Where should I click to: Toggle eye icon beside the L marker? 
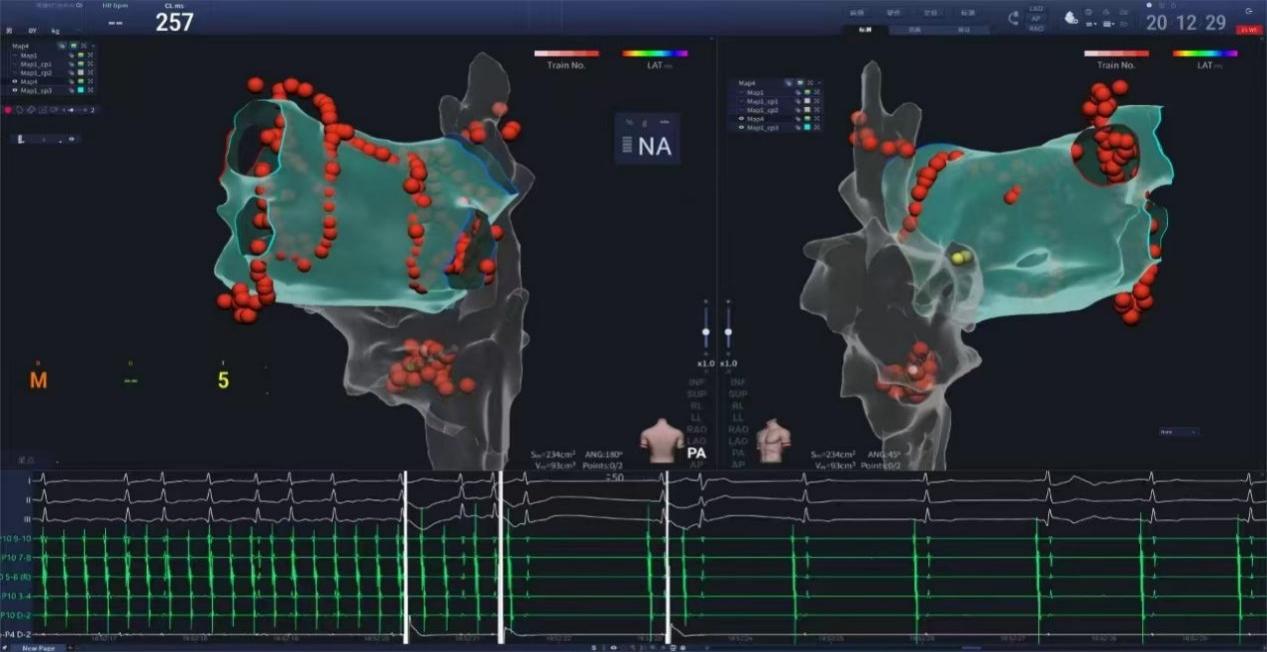click(72, 139)
